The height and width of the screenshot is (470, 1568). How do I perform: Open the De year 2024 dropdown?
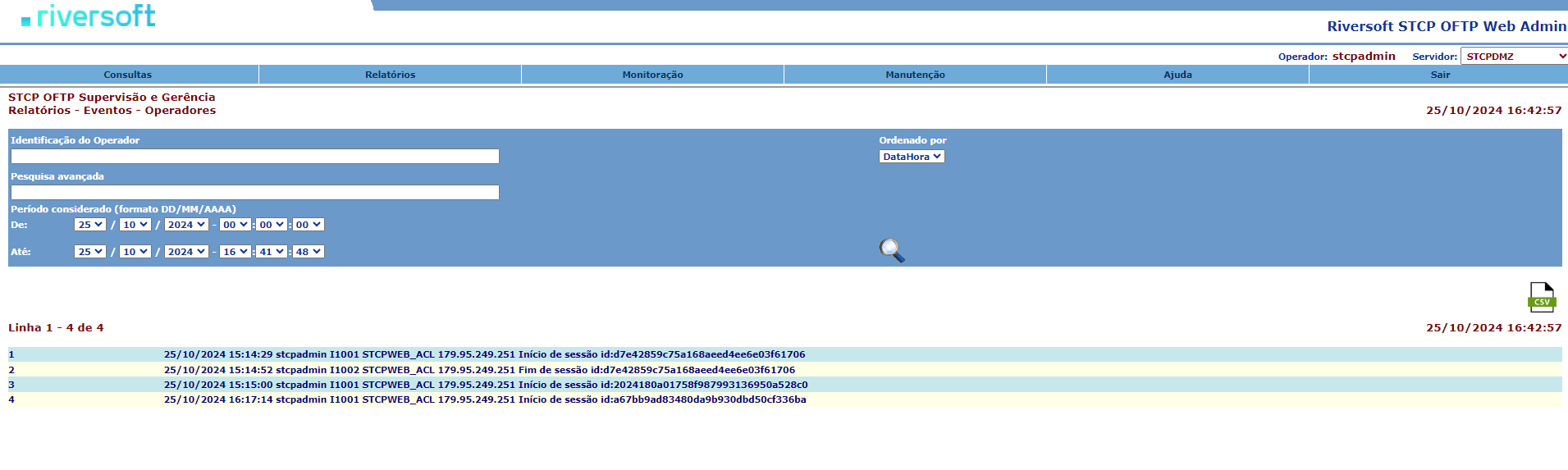point(186,225)
